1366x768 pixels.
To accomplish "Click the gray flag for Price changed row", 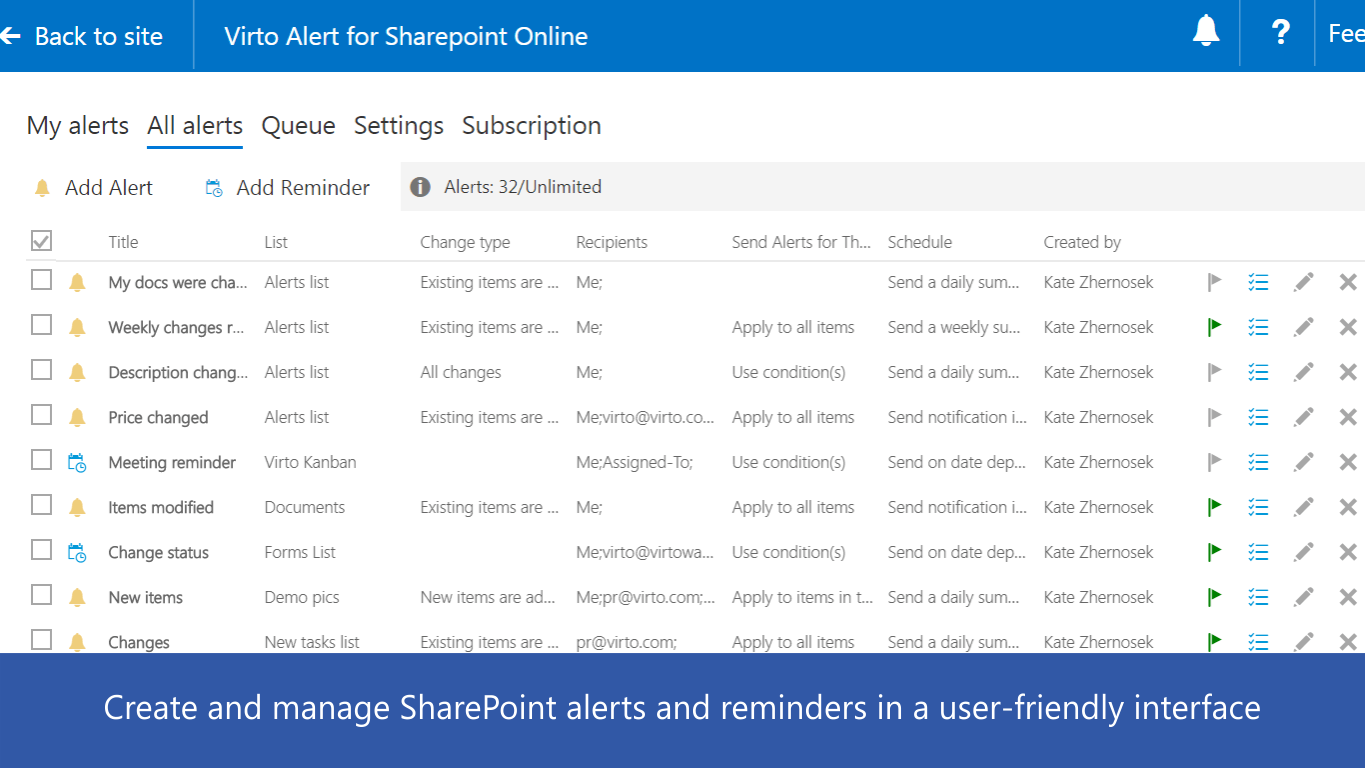I will pos(1215,417).
